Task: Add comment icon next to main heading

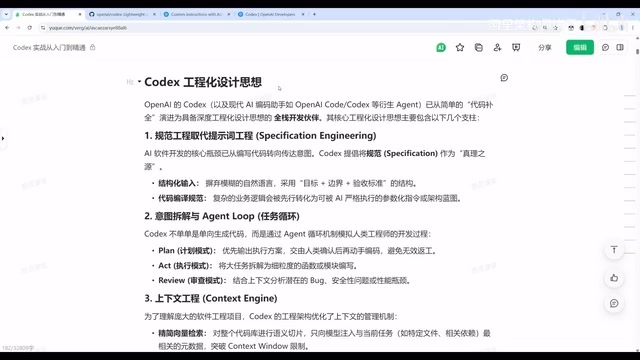Action: point(504,78)
